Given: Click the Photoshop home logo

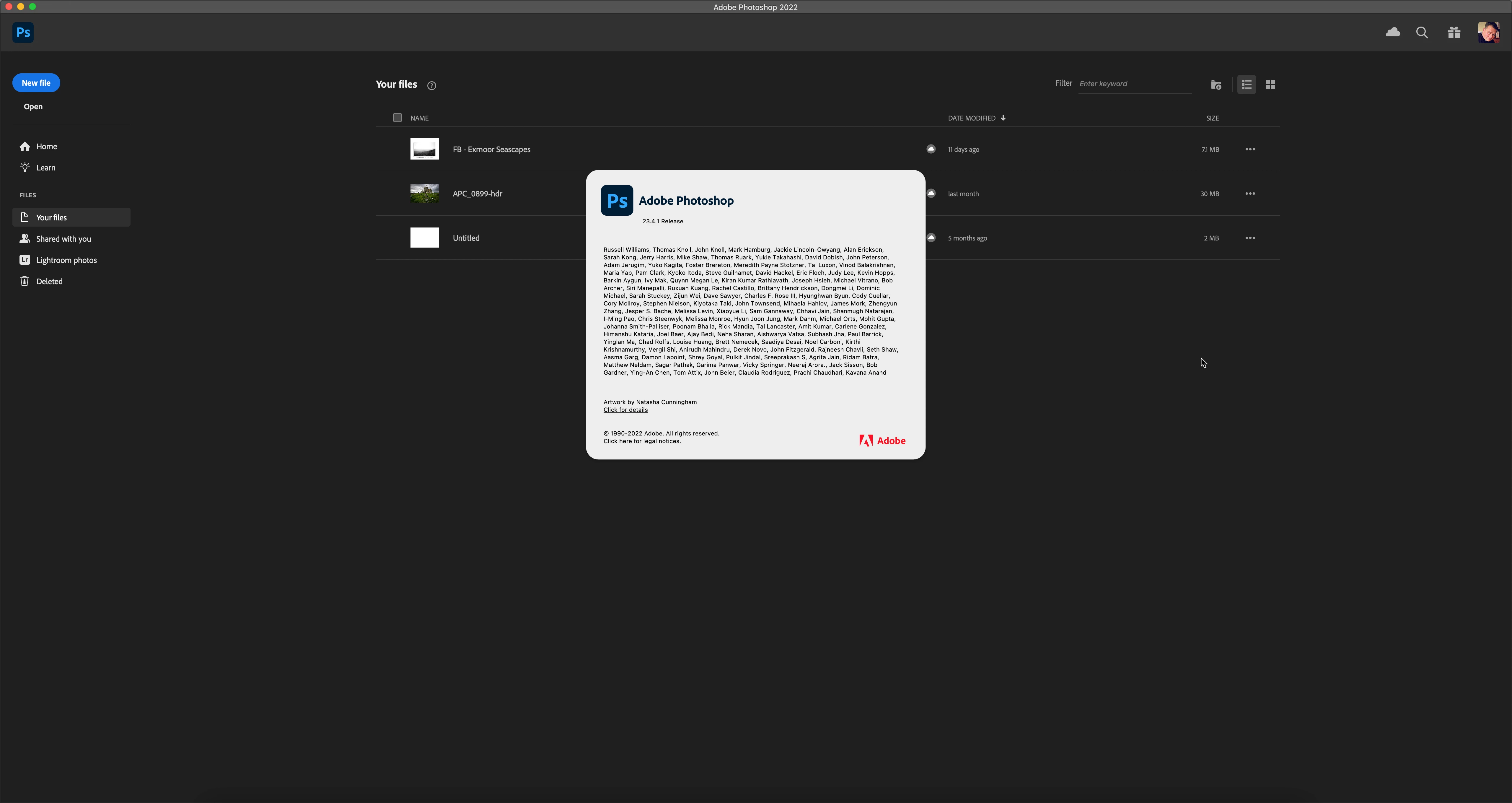Looking at the screenshot, I should tap(23, 32).
